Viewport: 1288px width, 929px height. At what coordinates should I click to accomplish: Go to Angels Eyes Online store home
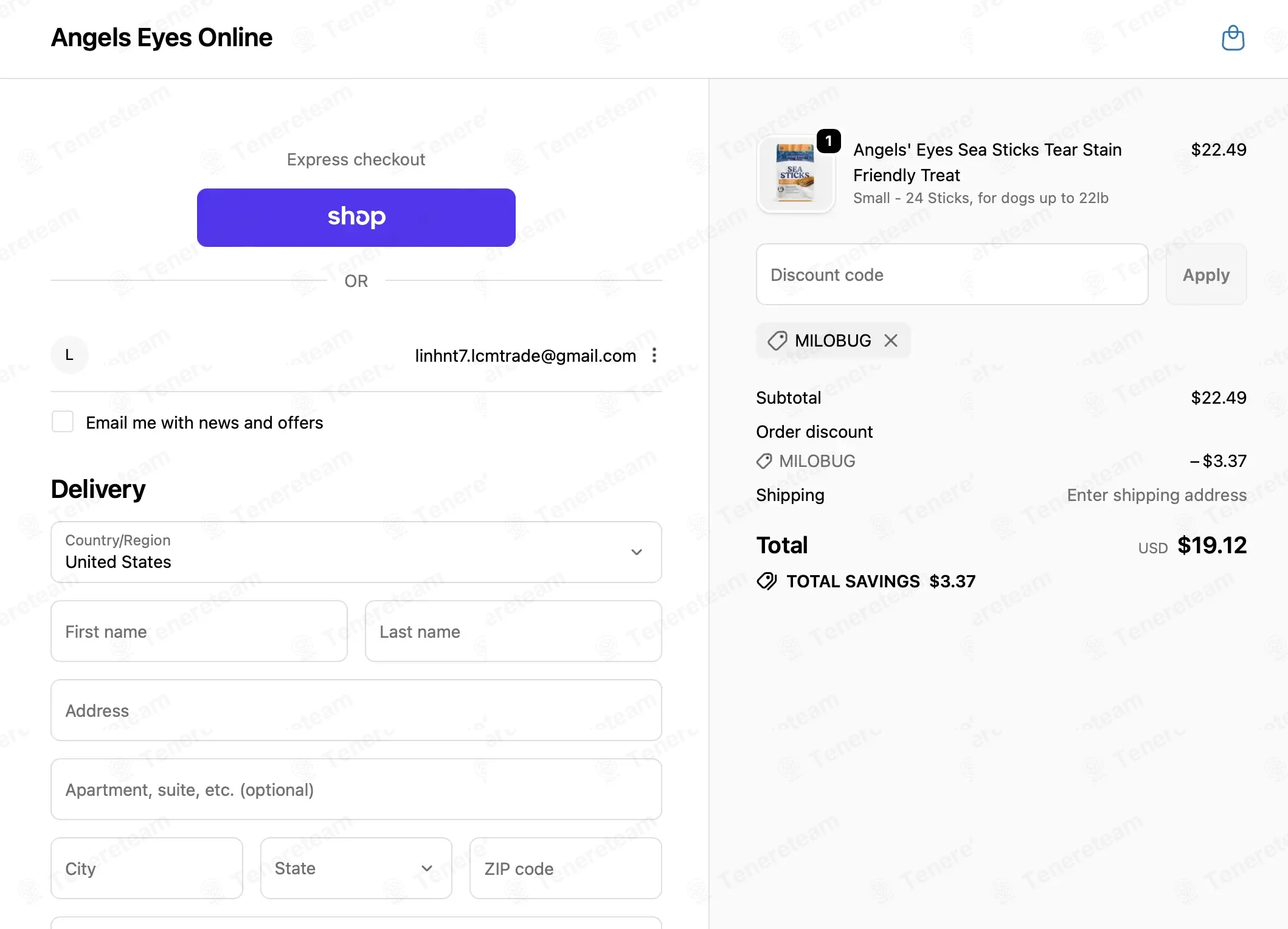click(x=162, y=38)
